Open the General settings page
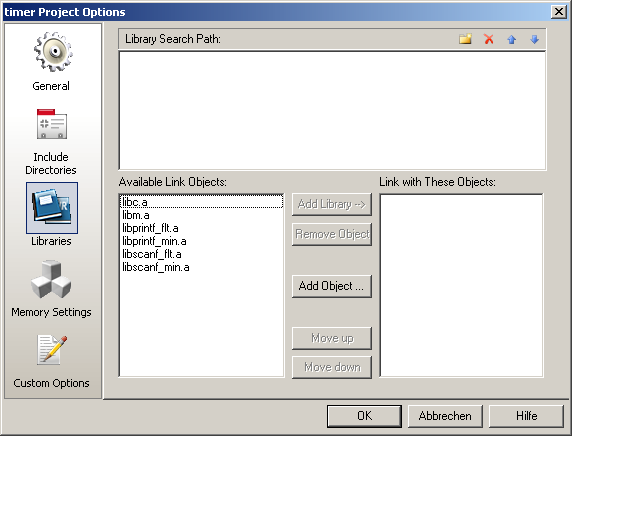Viewport: 640px width, 512px height. [x=52, y=61]
